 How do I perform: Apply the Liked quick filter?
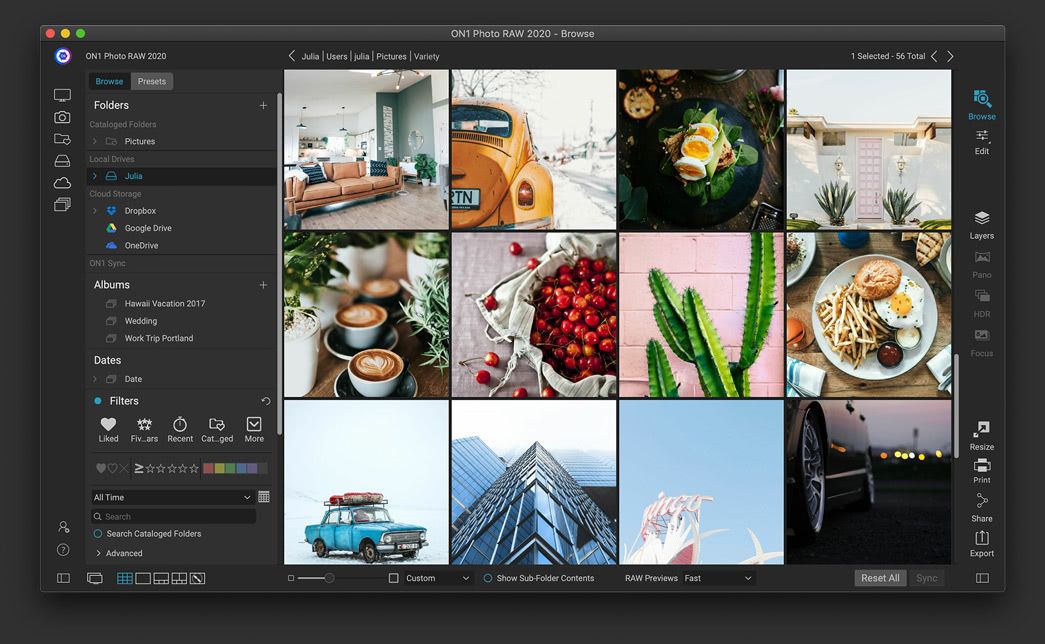coord(108,430)
